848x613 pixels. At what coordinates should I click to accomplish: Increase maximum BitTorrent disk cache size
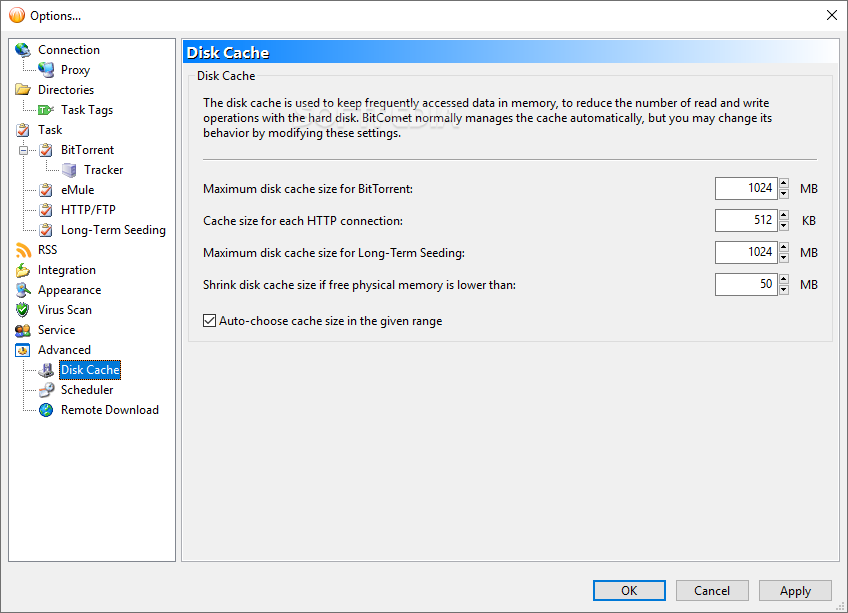pyautogui.click(x=784, y=183)
